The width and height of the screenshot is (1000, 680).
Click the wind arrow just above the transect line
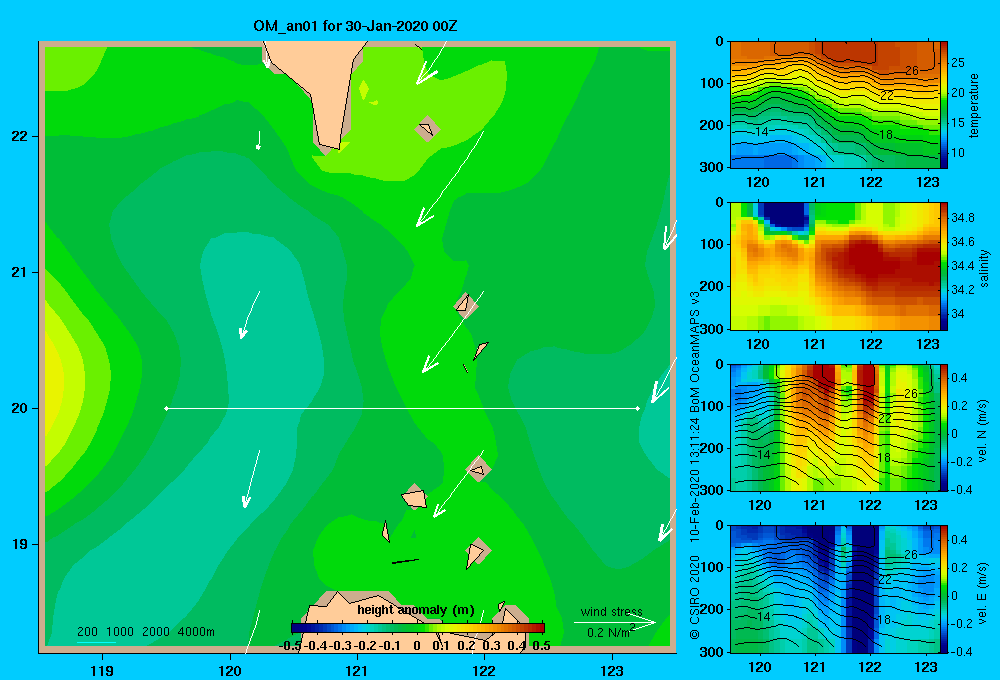coord(452,332)
